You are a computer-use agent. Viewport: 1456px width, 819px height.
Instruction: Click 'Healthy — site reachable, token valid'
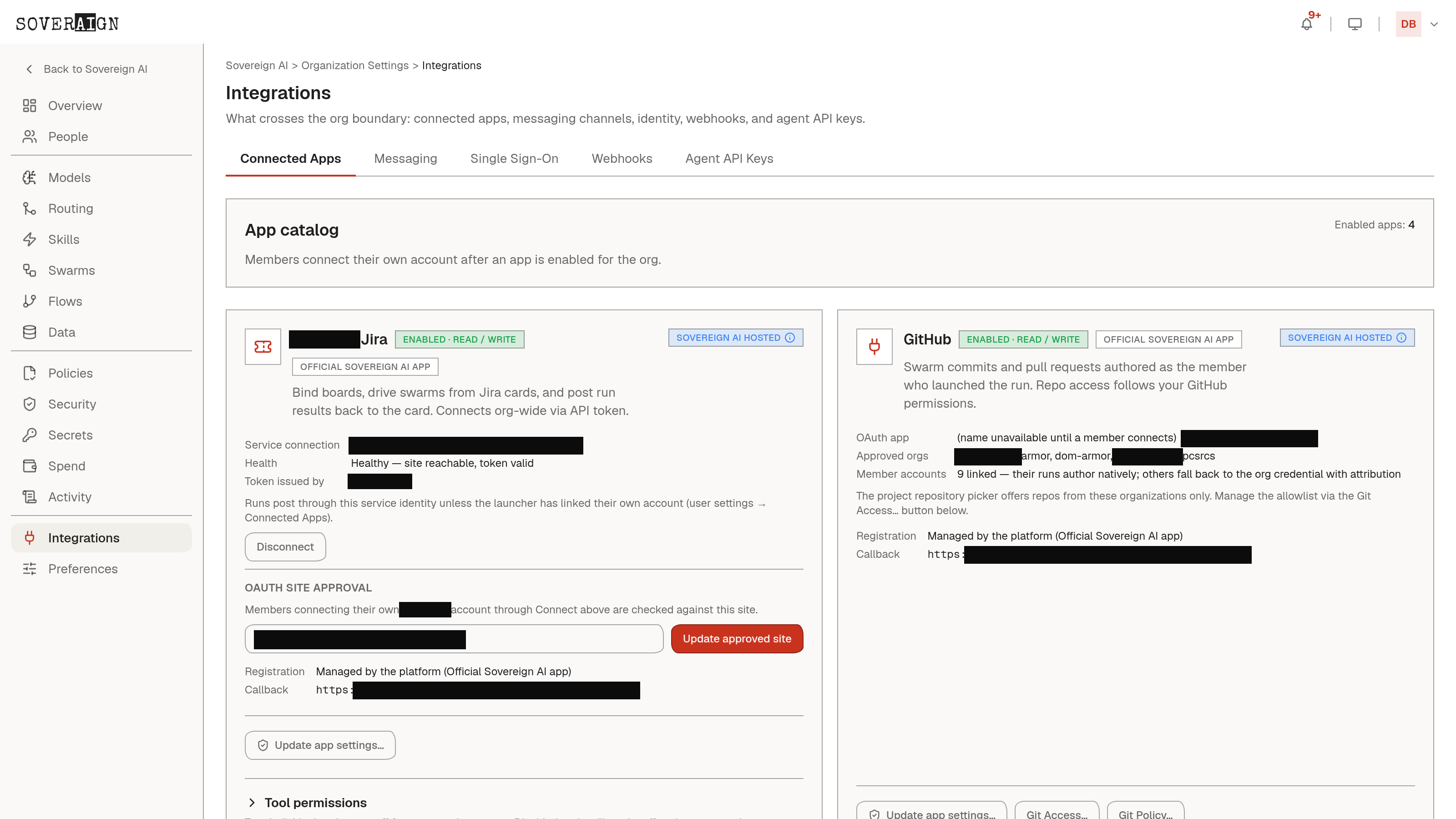coord(442,463)
